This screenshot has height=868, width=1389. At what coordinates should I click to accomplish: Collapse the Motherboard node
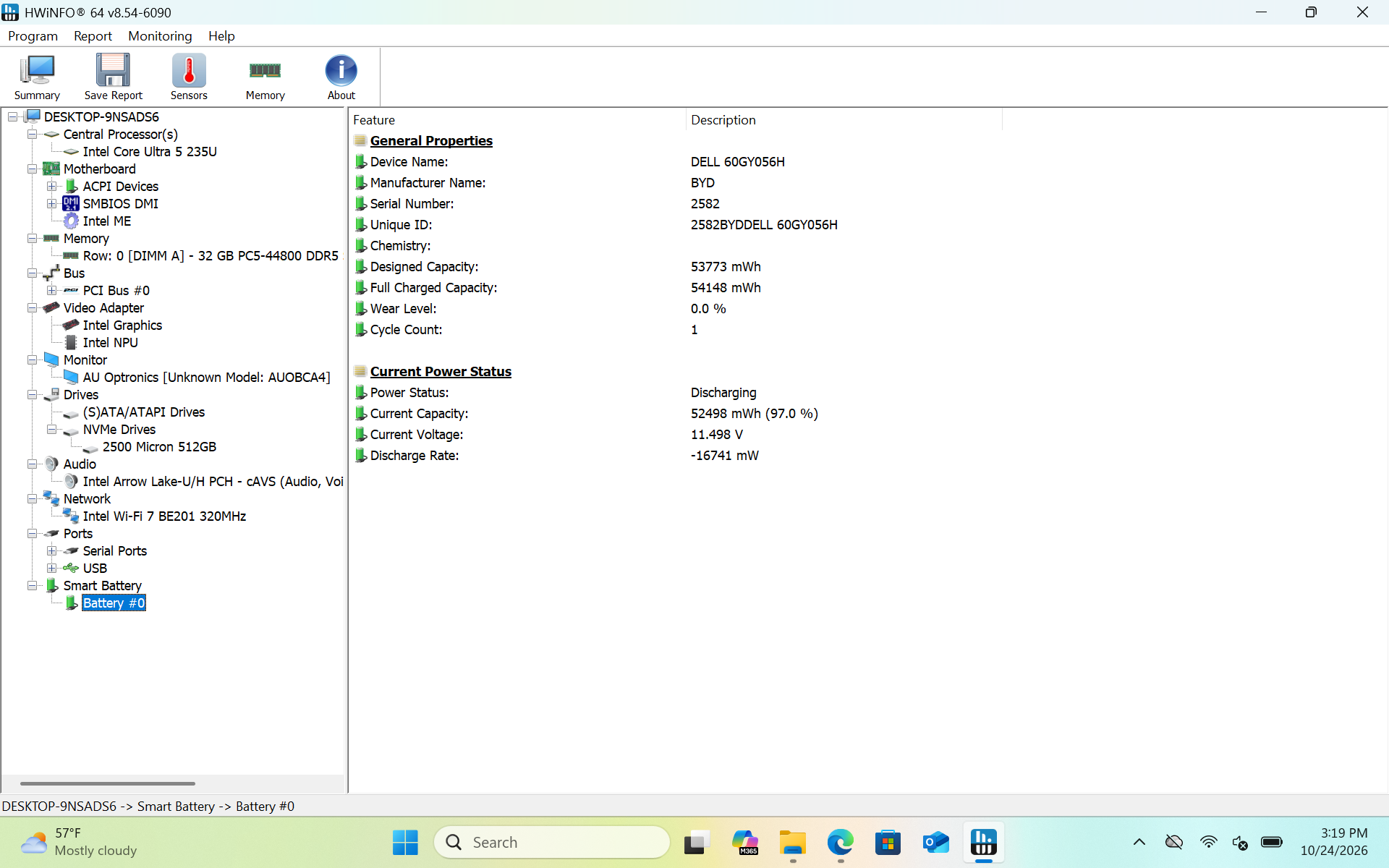click(x=33, y=169)
